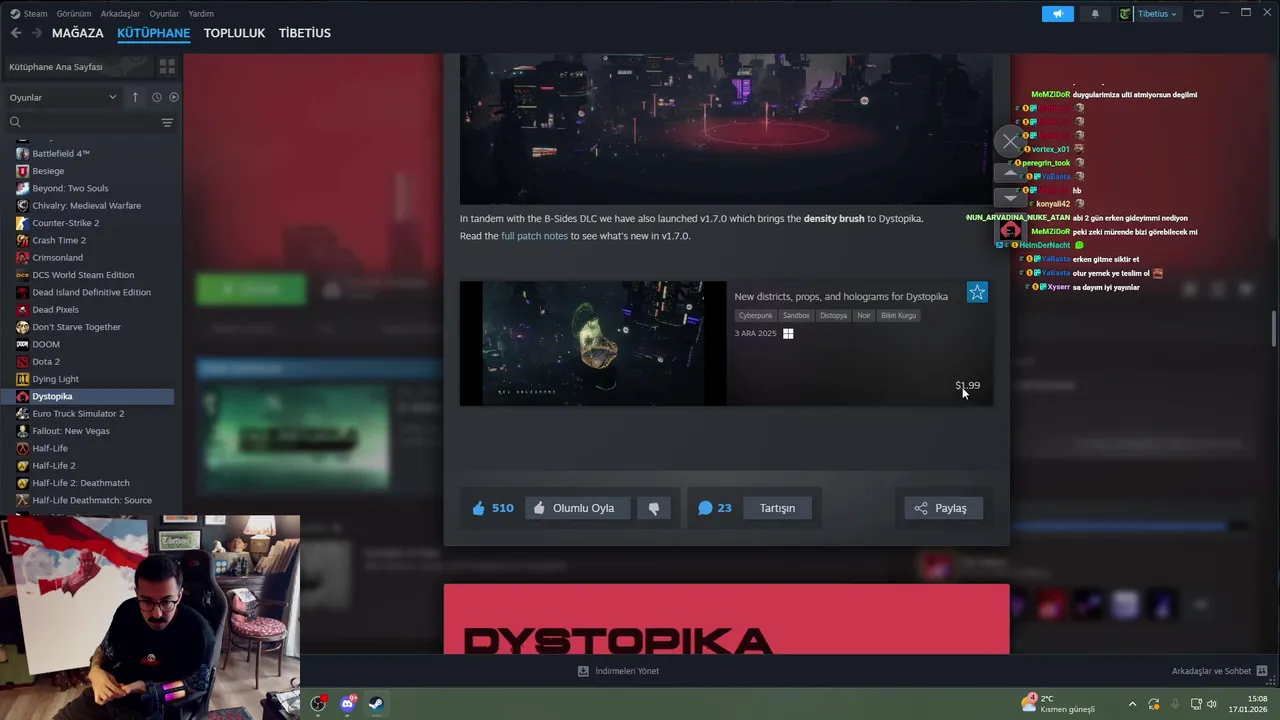Expand the Oyunlar filter dropdown
Viewport: 1280px width, 720px height.
(63, 97)
